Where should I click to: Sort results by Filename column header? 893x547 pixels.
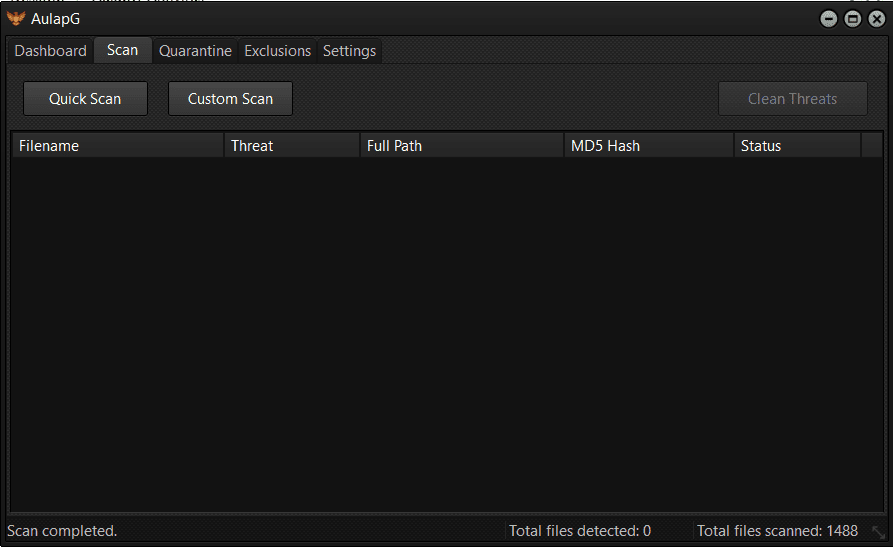pyautogui.click(x=117, y=146)
